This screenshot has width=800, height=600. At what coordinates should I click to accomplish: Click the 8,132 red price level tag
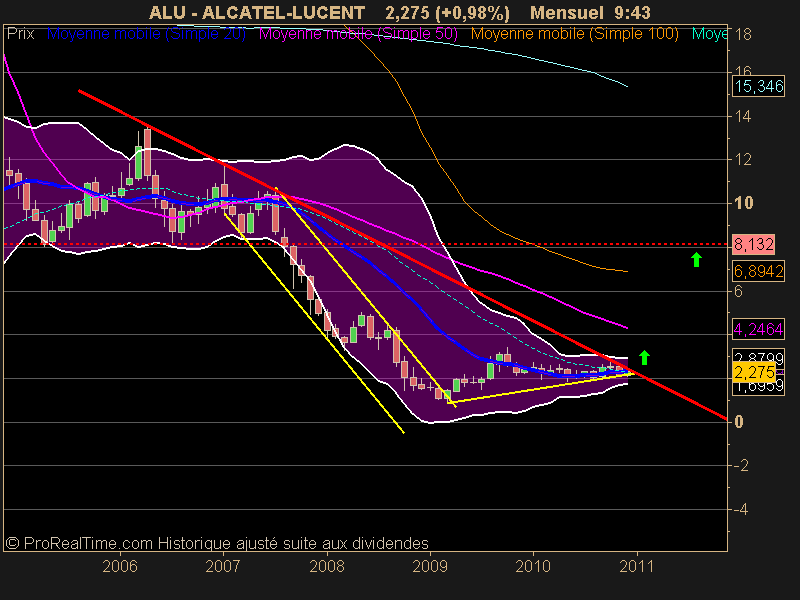754,244
